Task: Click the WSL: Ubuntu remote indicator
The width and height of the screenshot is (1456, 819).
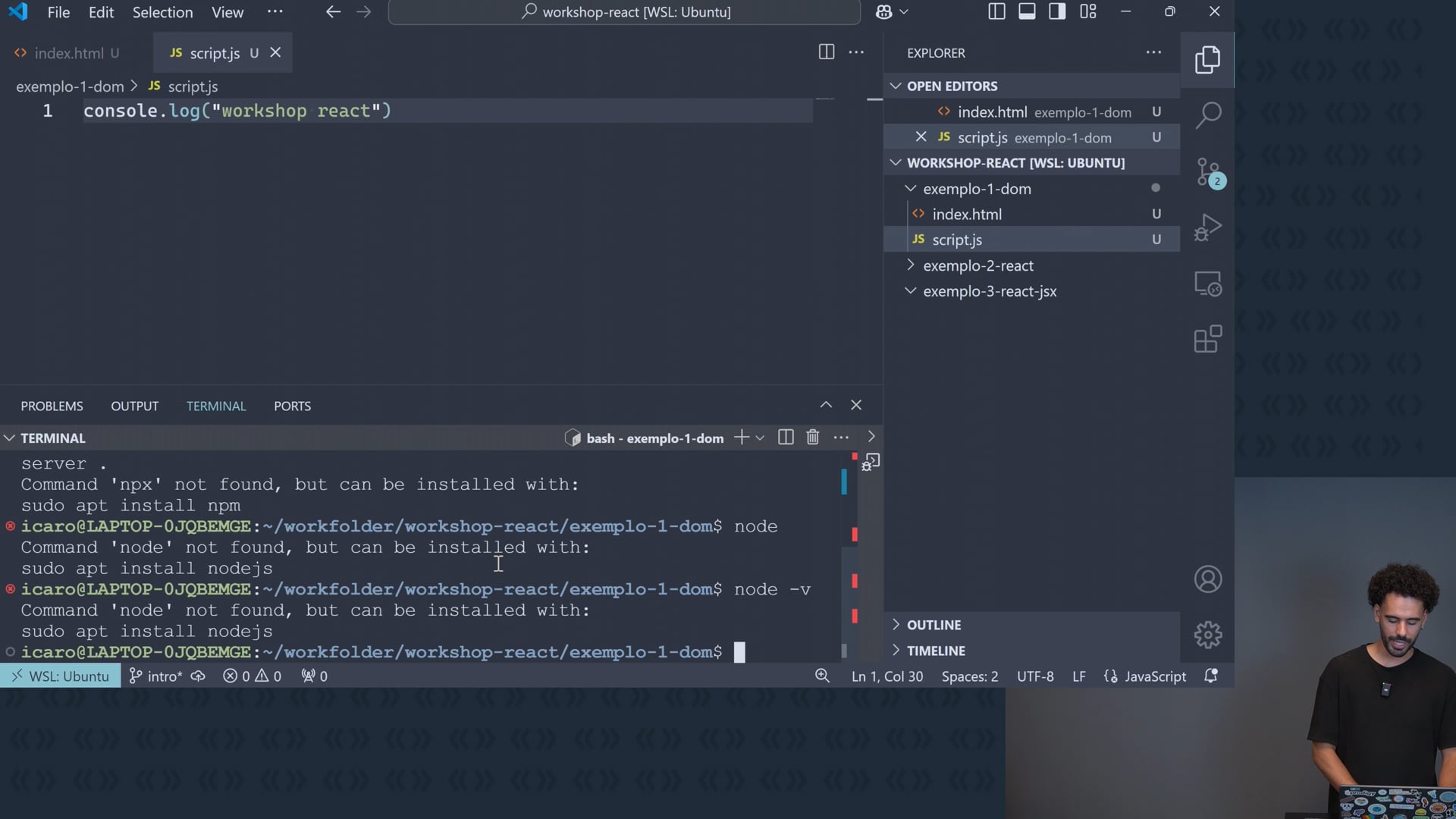Action: point(61,676)
